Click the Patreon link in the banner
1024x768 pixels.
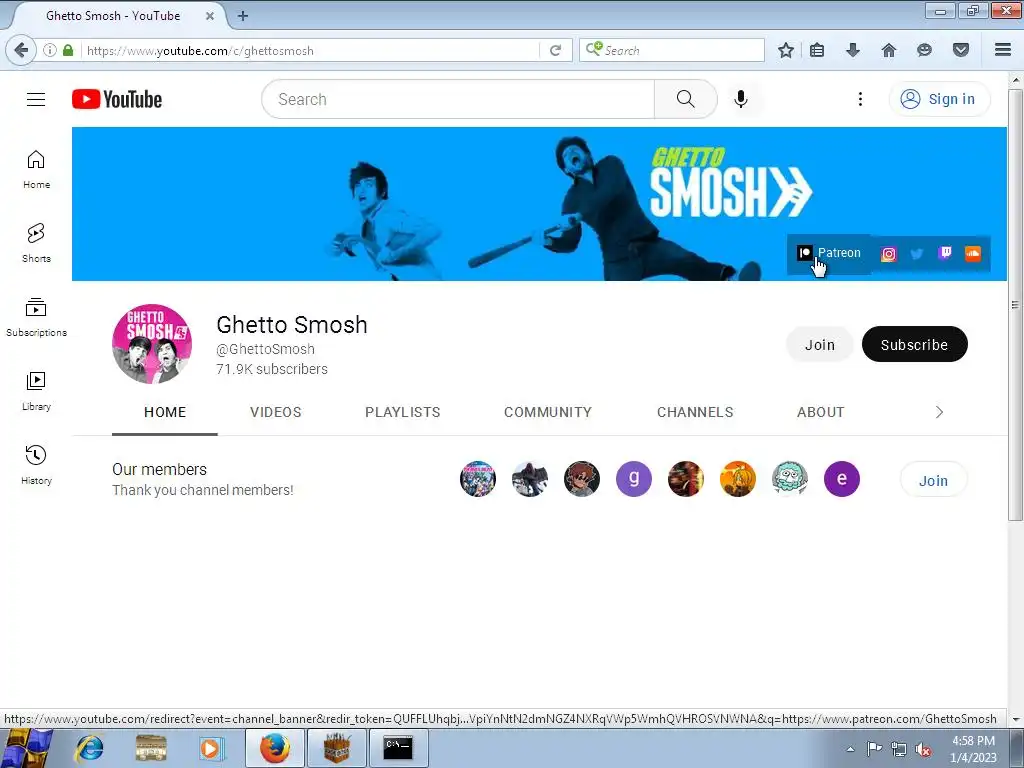[x=829, y=253]
